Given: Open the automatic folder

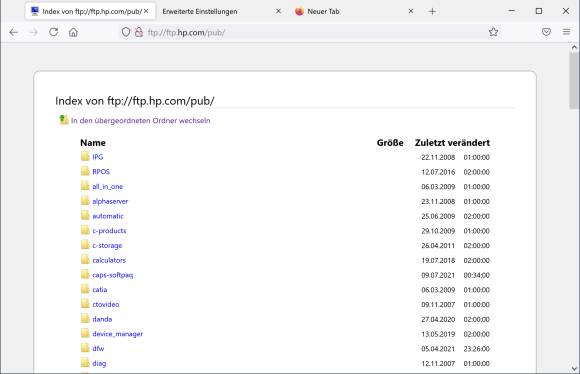Looking at the screenshot, I should pos(108,216).
